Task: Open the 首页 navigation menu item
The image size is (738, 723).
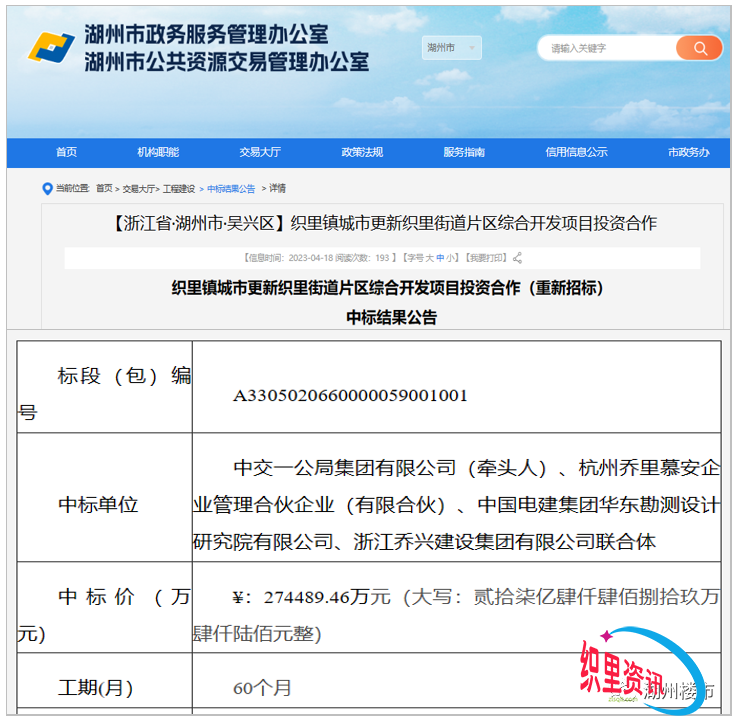Action: (x=66, y=152)
